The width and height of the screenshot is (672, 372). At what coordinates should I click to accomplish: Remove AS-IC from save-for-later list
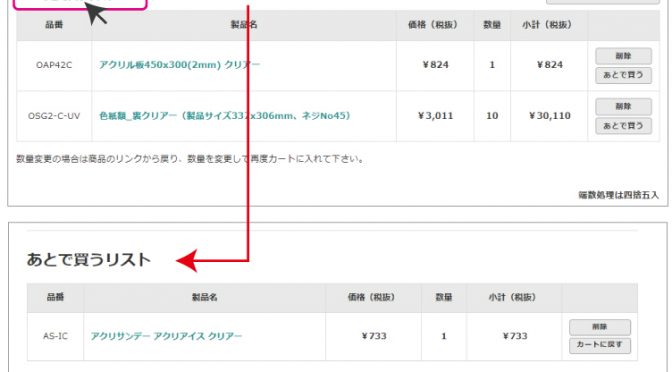(x=600, y=327)
